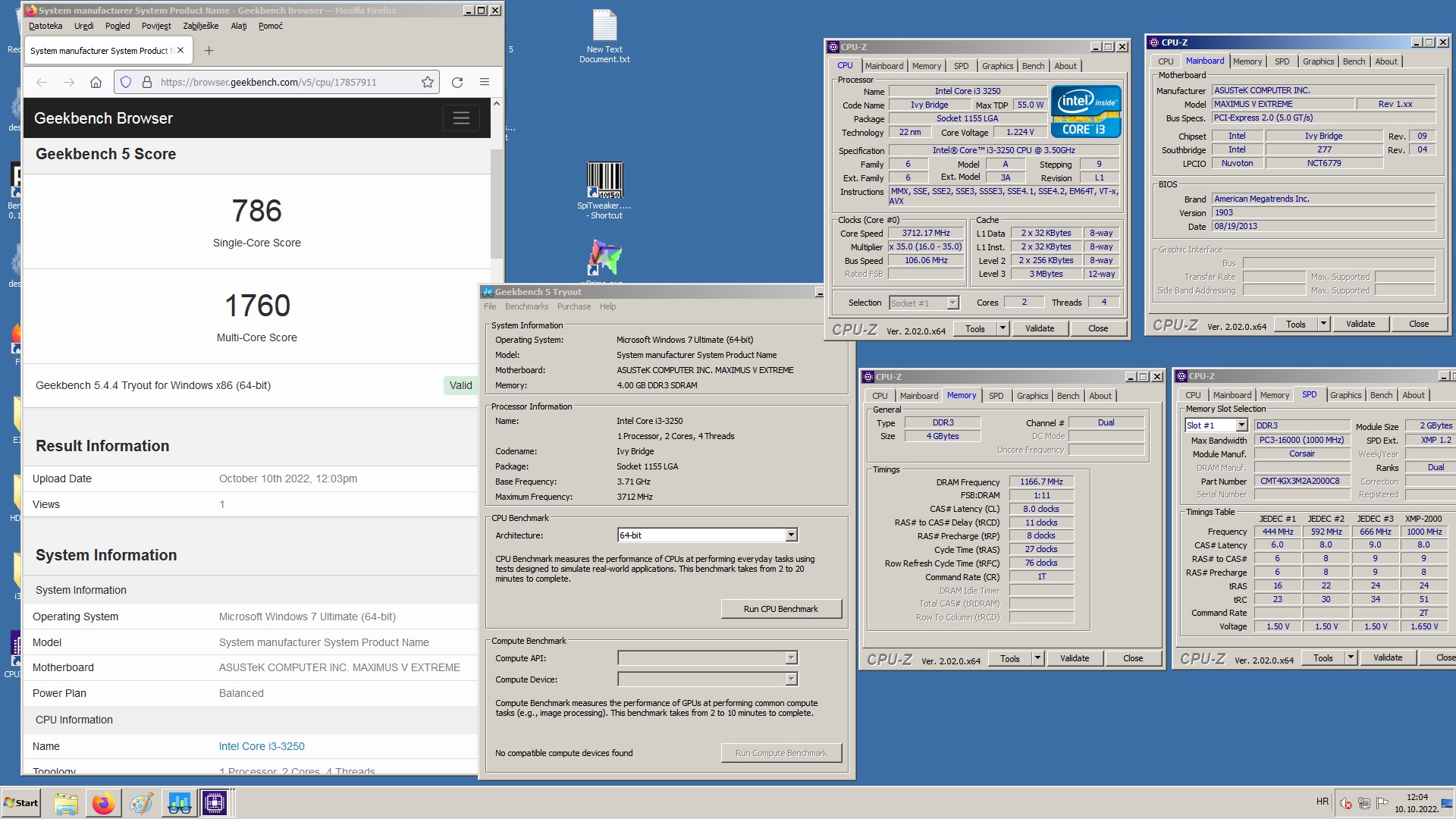Click the system tray clock

[1417, 803]
